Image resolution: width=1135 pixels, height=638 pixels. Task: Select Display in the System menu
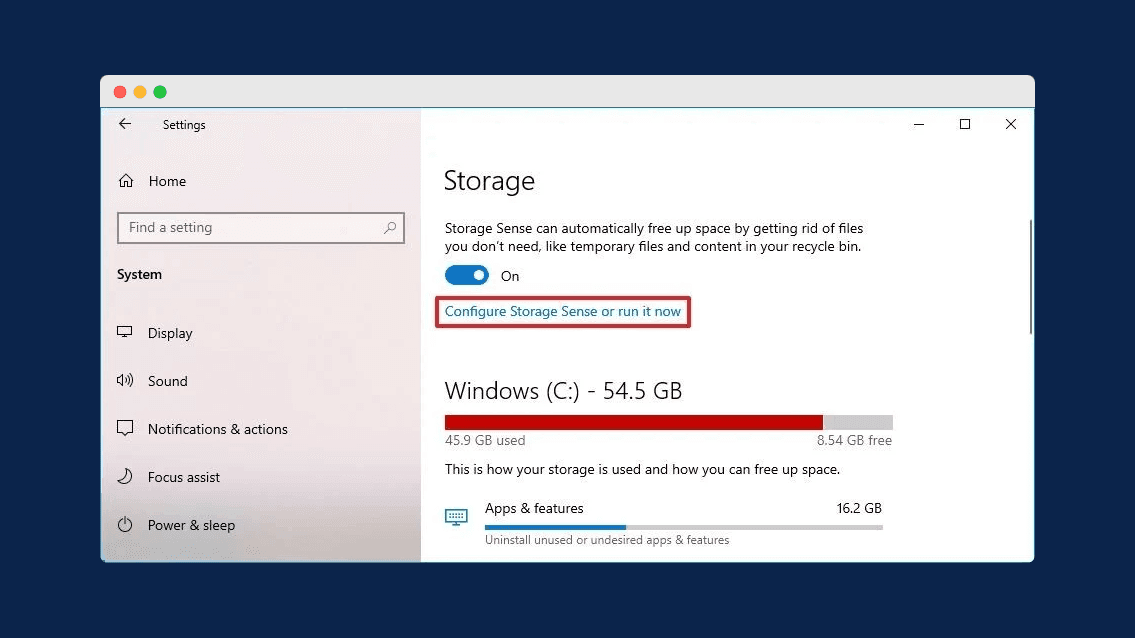click(x=170, y=333)
